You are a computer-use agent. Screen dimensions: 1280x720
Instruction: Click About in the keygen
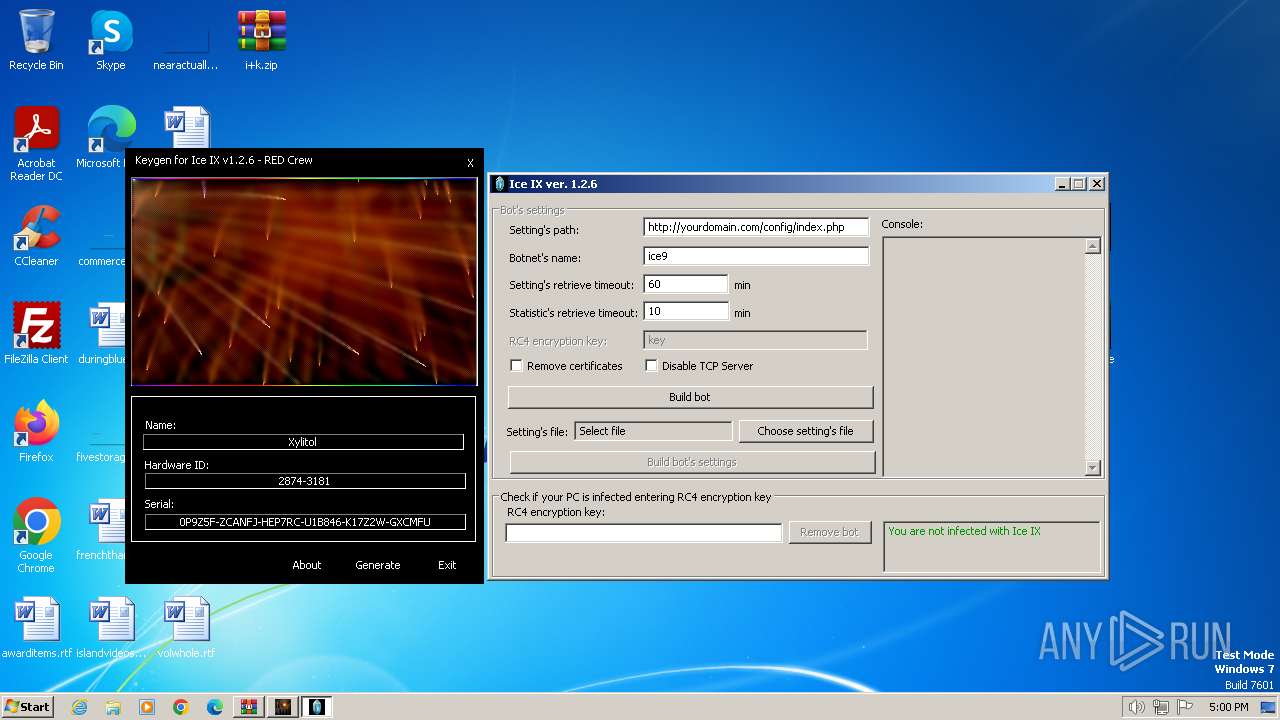coord(307,565)
